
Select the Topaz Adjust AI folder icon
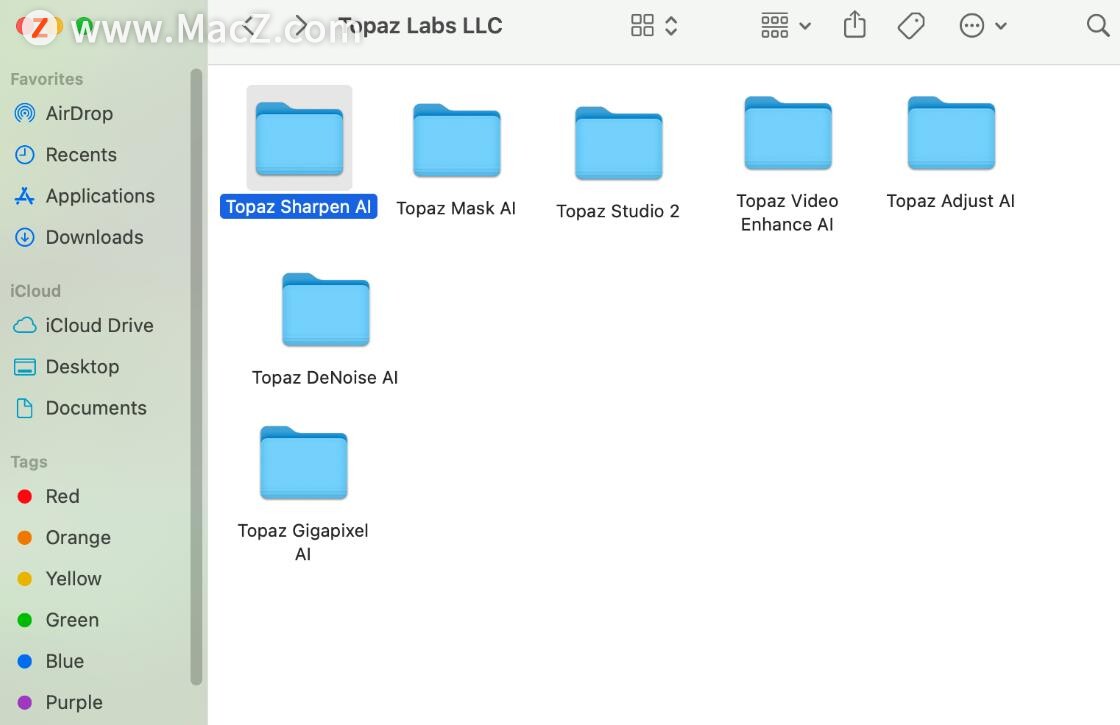coord(951,133)
